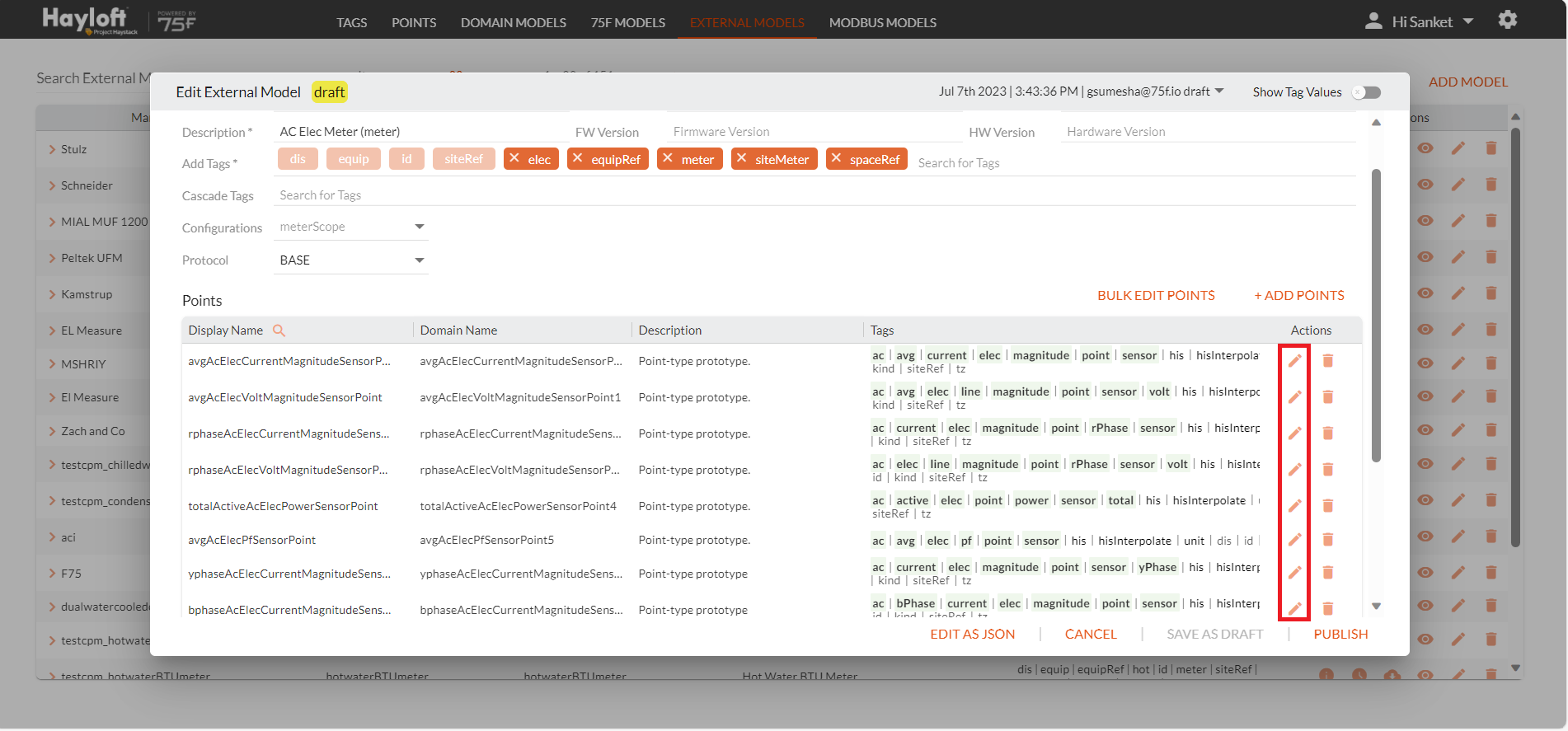
Task: Toggle the Show Tag Values switch
Action: point(1366,92)
